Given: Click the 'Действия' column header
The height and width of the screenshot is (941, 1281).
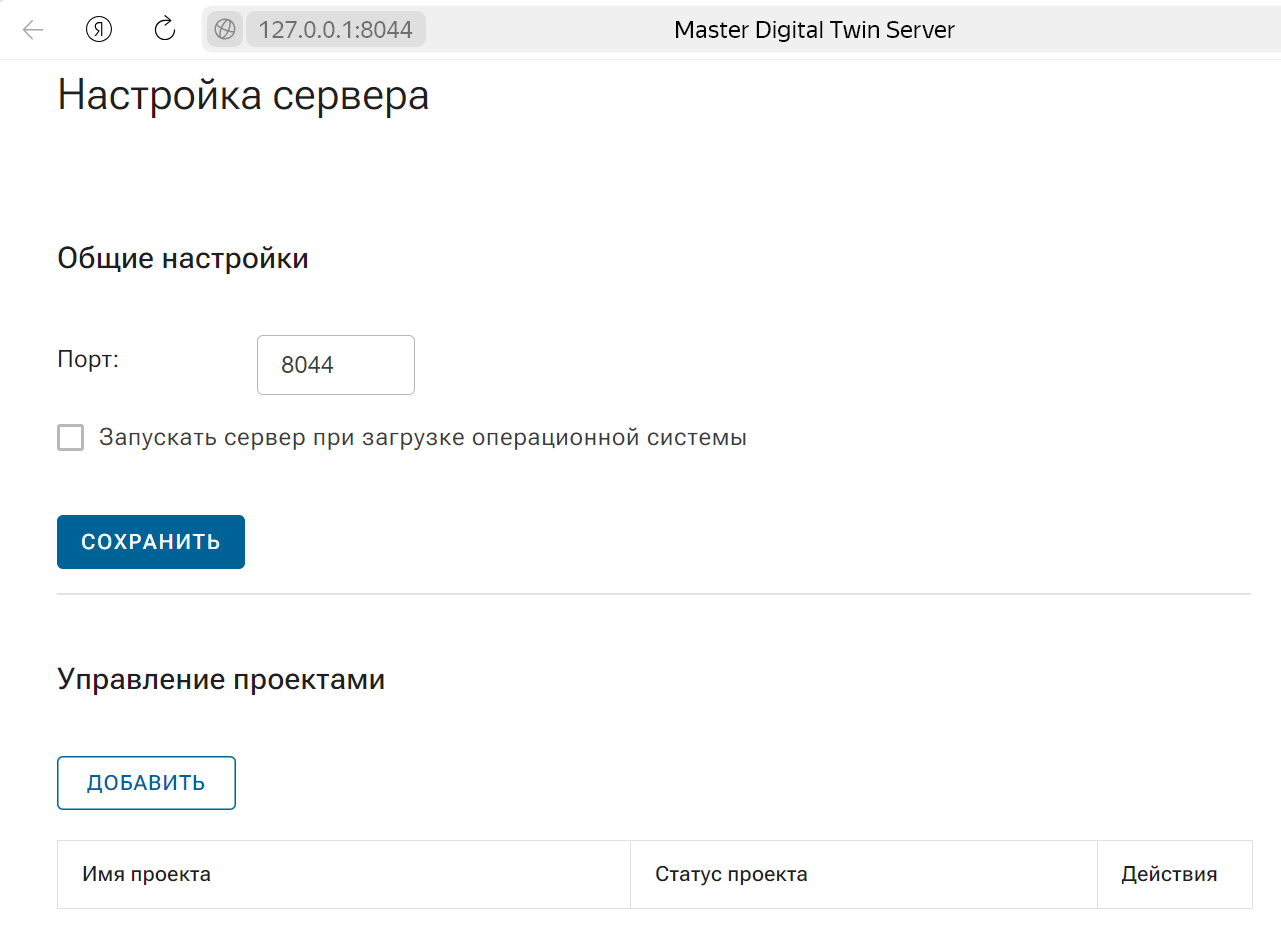Looking at the screenshot, I should coord(1169,875).
